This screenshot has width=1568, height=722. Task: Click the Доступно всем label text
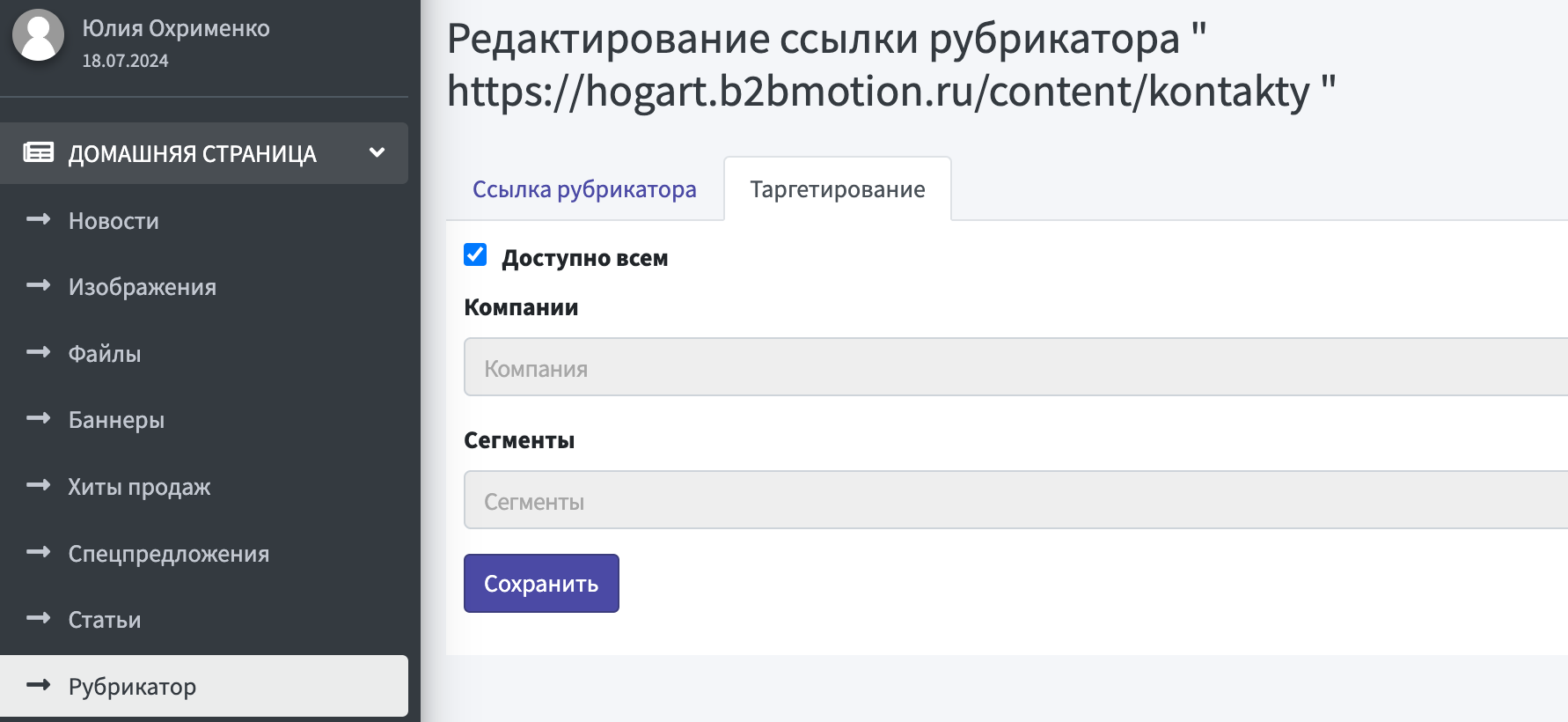tap(584, 258)
